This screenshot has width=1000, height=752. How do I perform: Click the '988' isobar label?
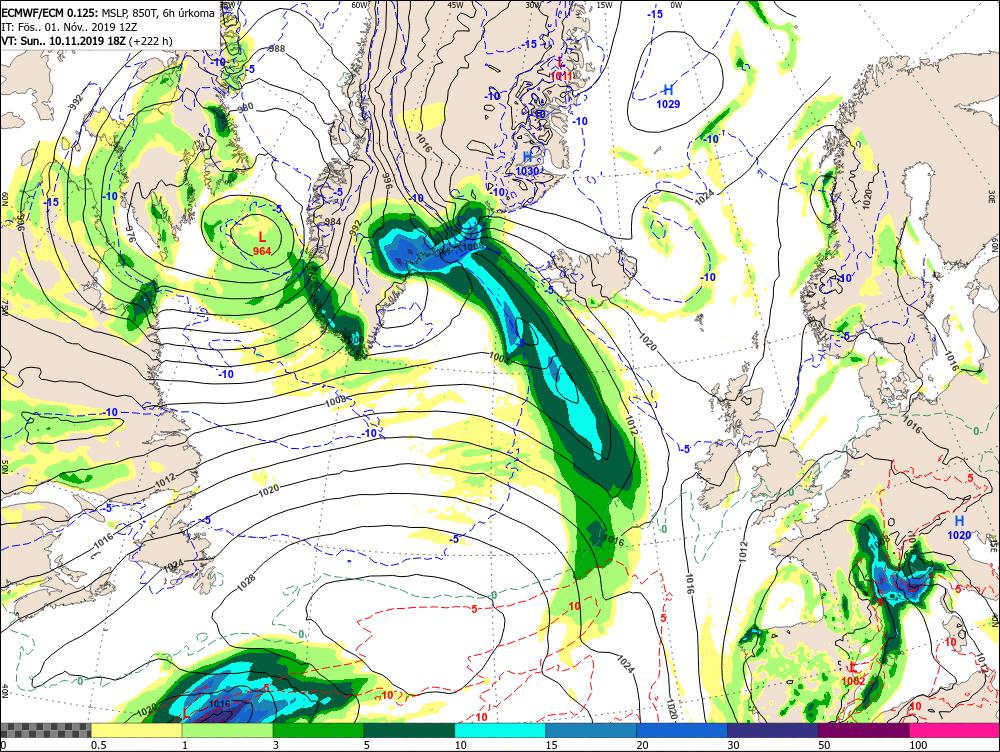277,48
